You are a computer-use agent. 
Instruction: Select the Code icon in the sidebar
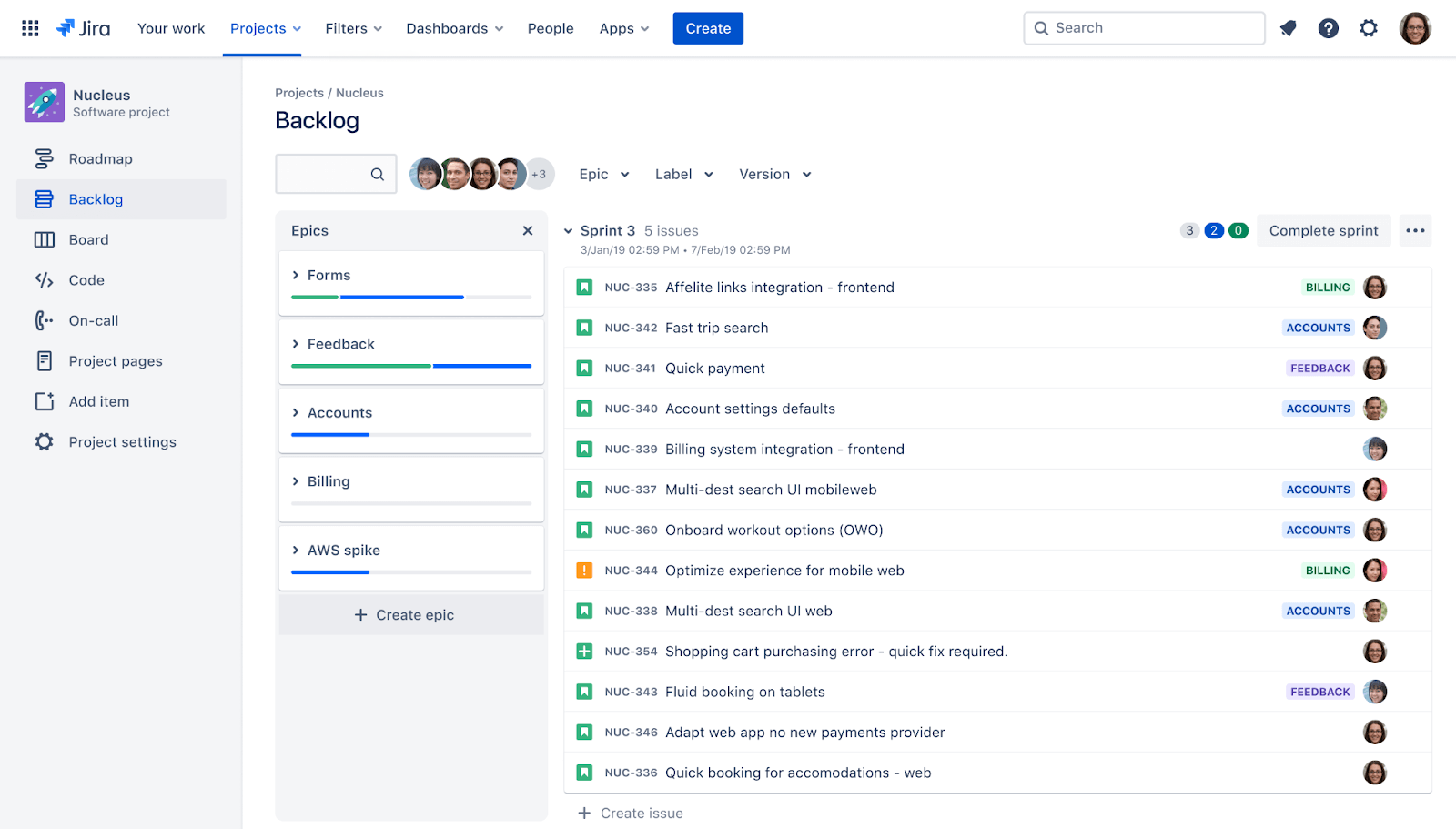(x=44, y=280)
